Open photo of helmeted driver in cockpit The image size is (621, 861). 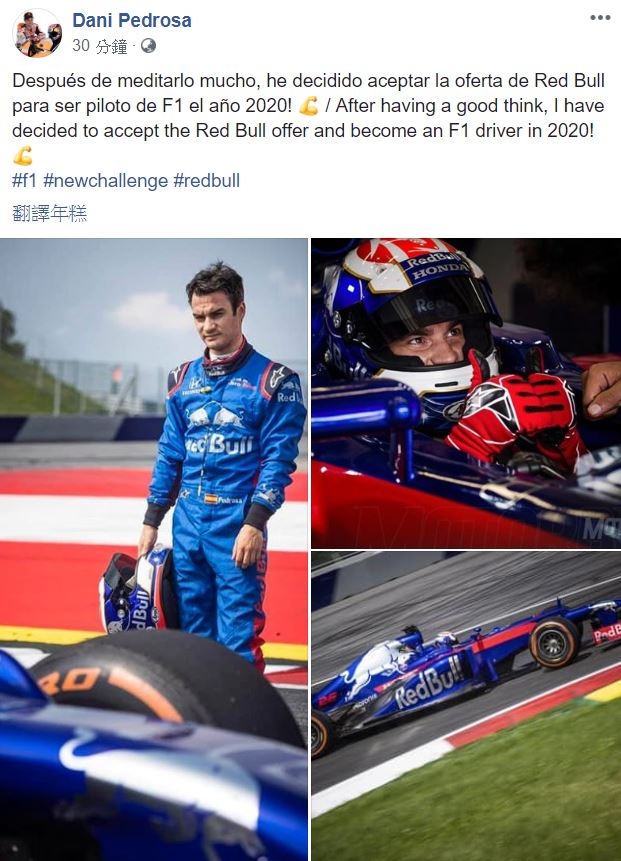(x=466, y=393)
